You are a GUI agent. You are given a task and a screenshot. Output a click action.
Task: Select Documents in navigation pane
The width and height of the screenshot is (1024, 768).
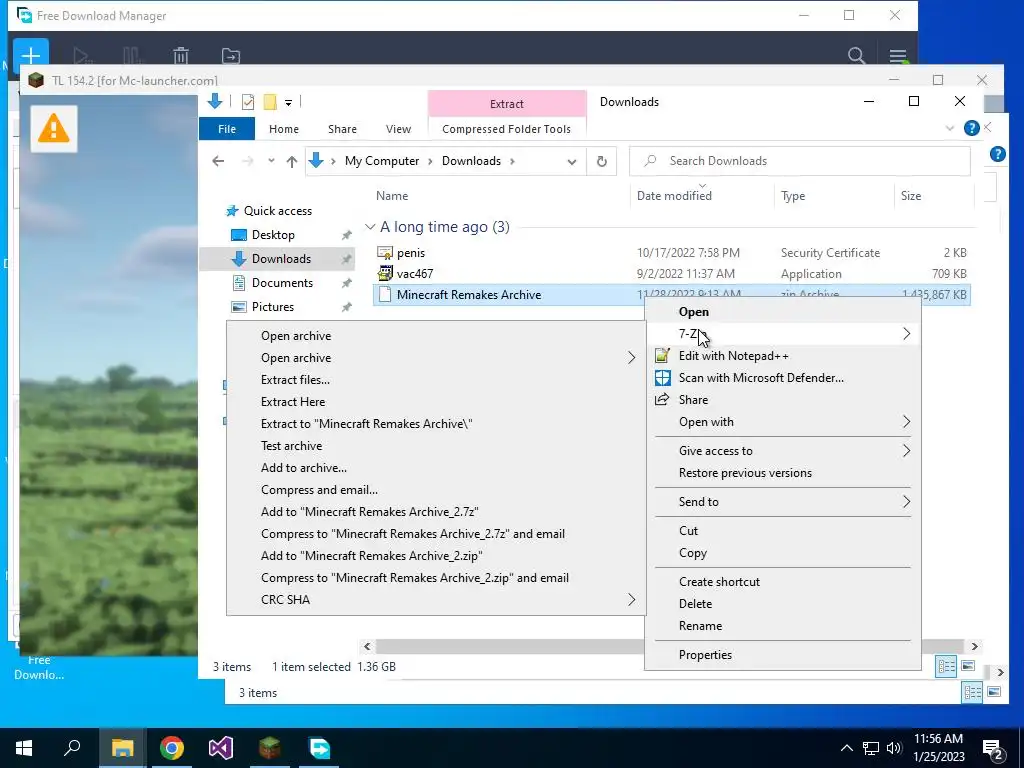(x=282, y=283)
